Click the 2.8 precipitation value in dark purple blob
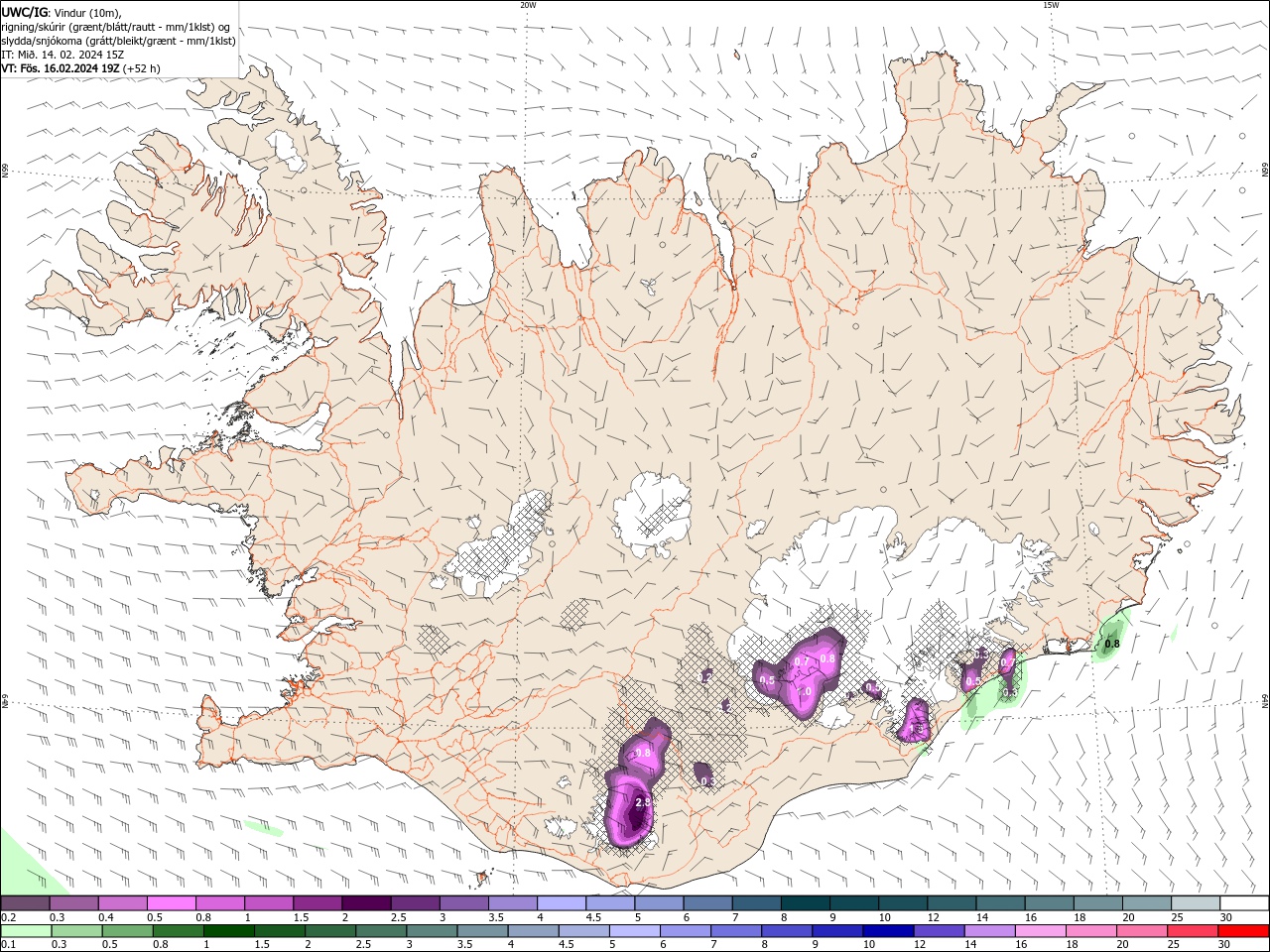Screen dimensions: 1270x952 click(x=642, y=802)
